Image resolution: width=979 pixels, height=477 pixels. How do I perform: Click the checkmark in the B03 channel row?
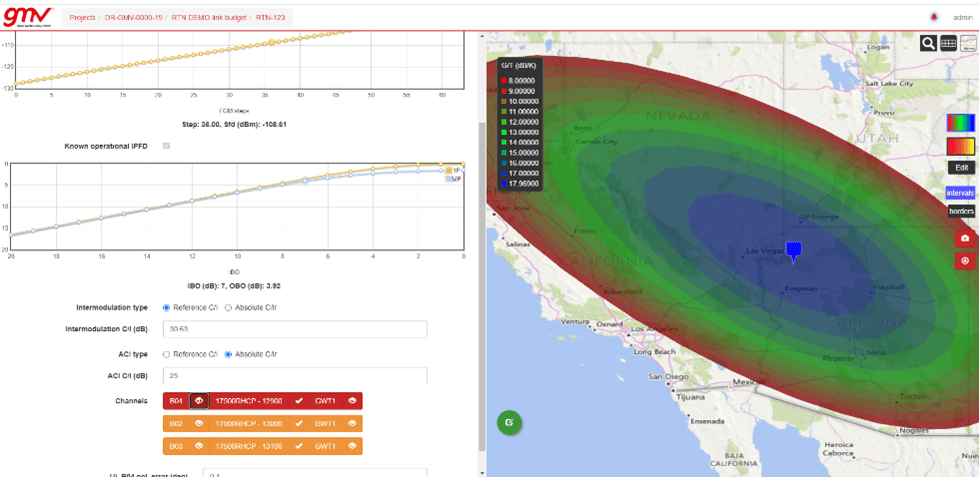(299, 446)
